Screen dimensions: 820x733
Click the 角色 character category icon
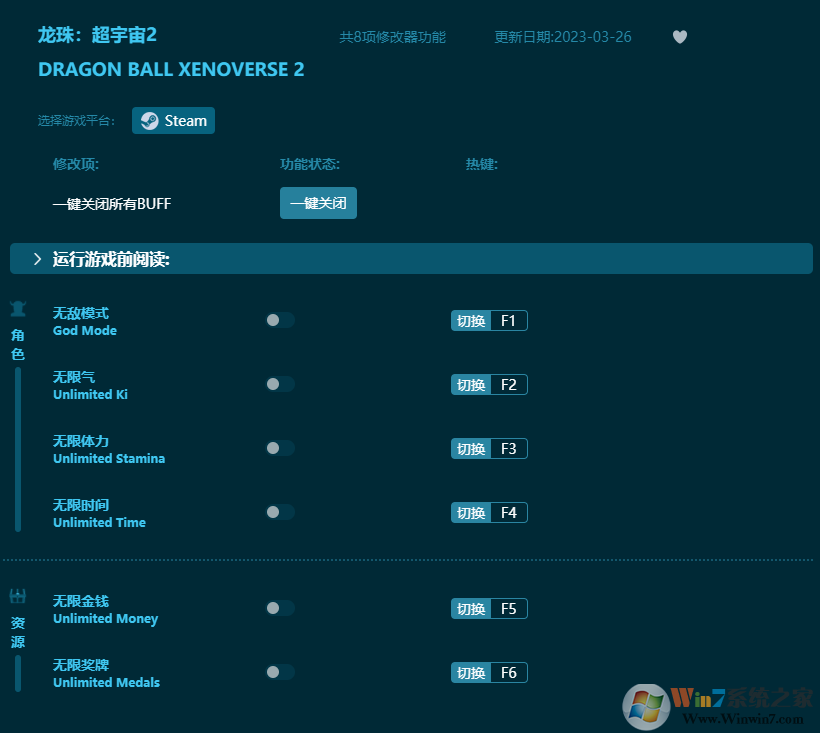tap(17, 310)
